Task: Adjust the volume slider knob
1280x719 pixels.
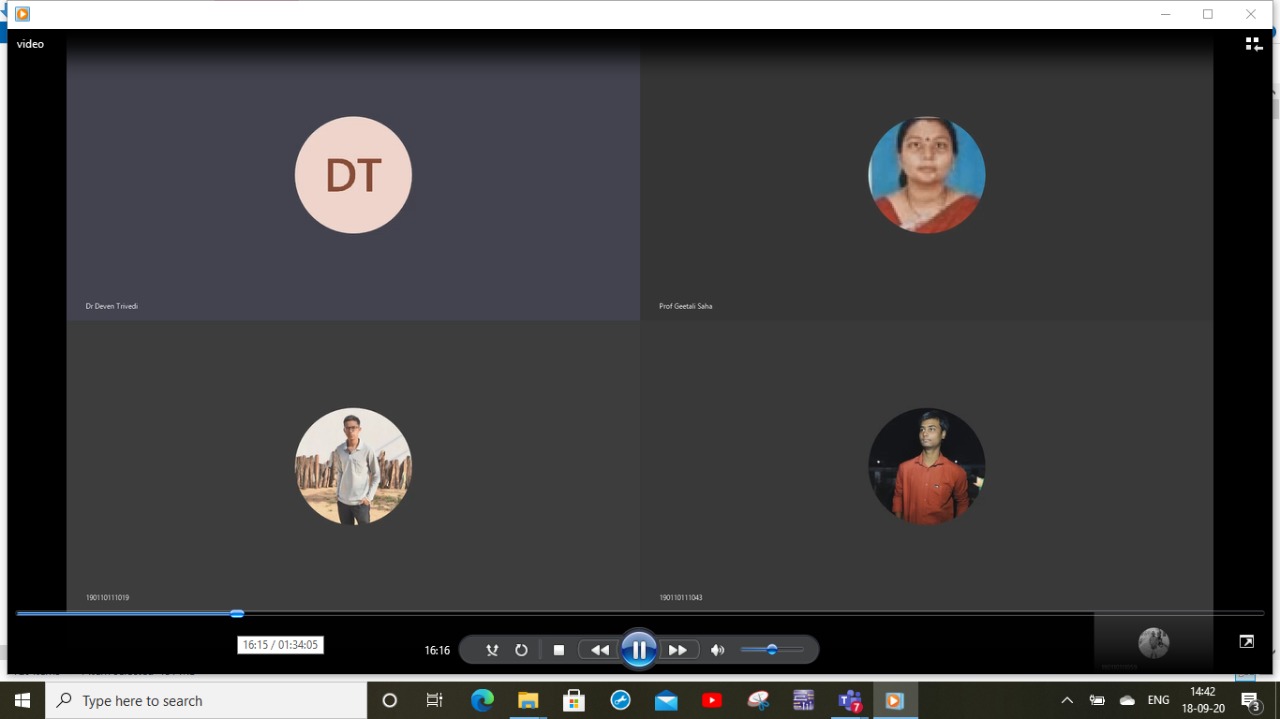Action: (772, 650)
